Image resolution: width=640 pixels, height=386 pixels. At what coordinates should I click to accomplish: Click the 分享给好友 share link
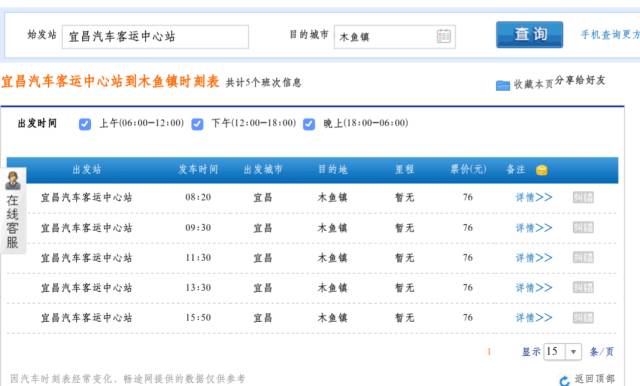[x=580, y=80]
